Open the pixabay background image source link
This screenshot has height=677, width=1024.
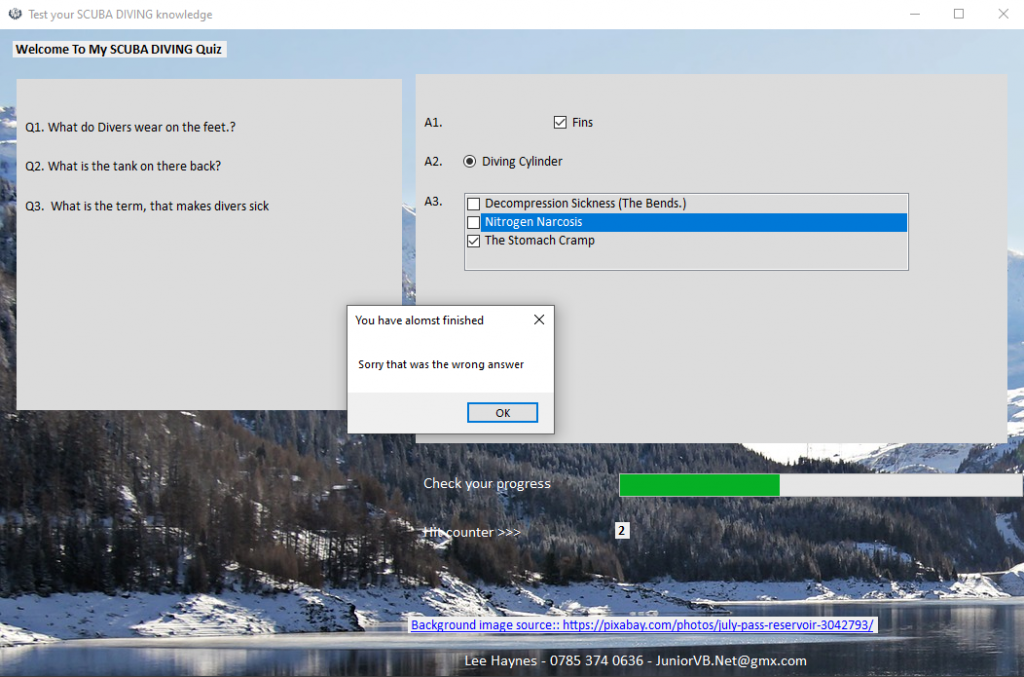(x=643, y=625)
